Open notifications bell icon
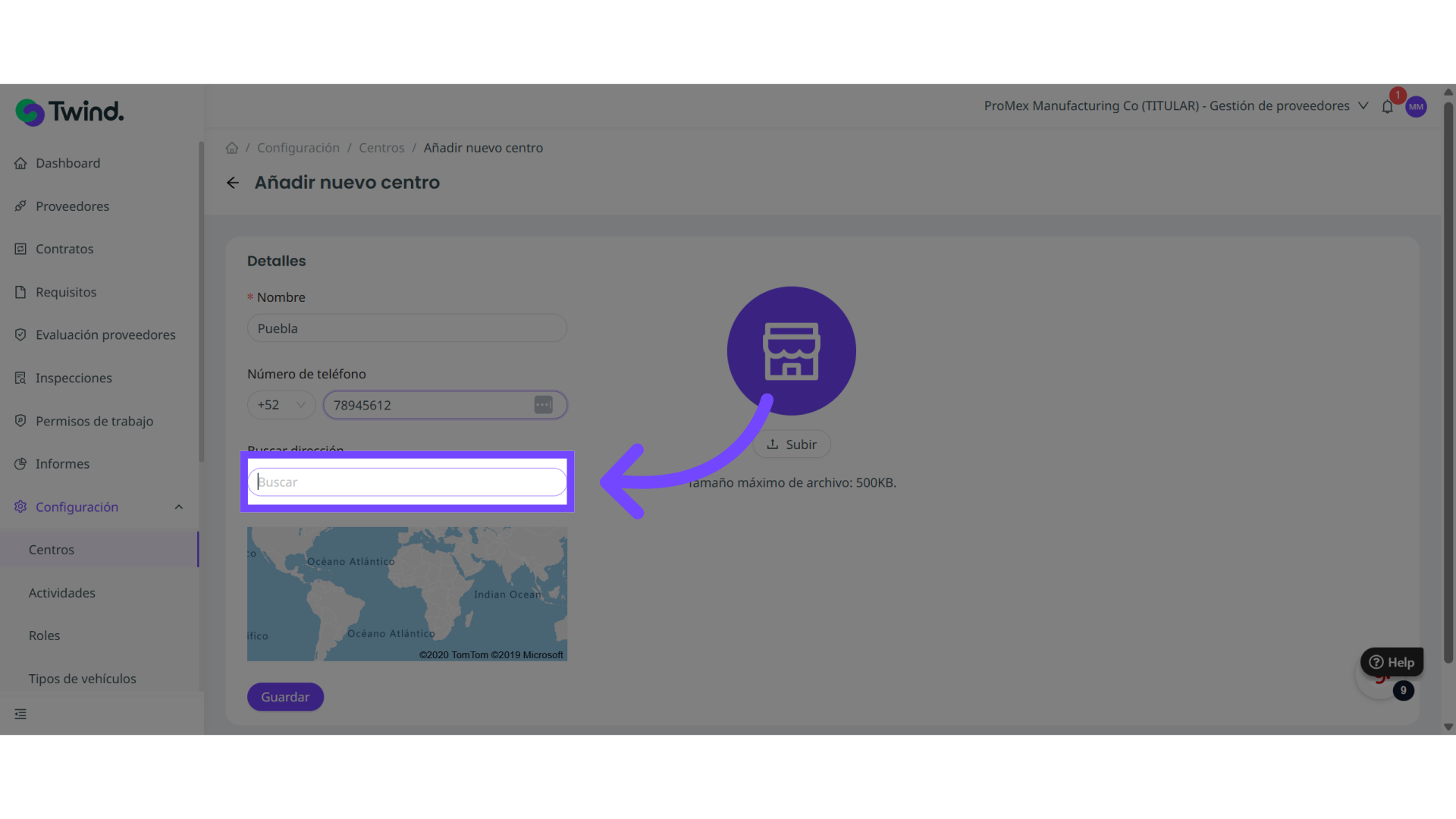Viewport: 1456px width, 819px height. [1387, 107]
